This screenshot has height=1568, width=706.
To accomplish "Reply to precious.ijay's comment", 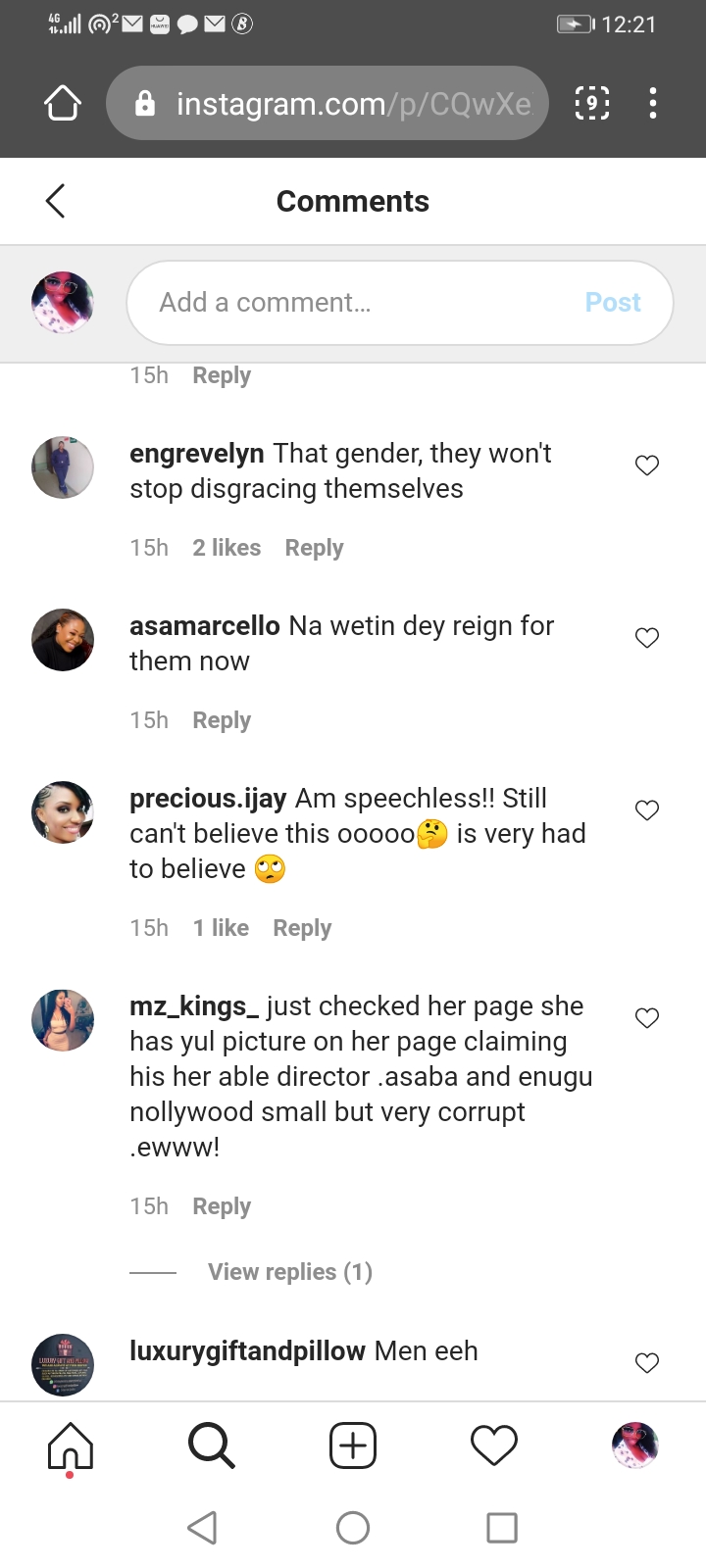I will click(302, 928).
